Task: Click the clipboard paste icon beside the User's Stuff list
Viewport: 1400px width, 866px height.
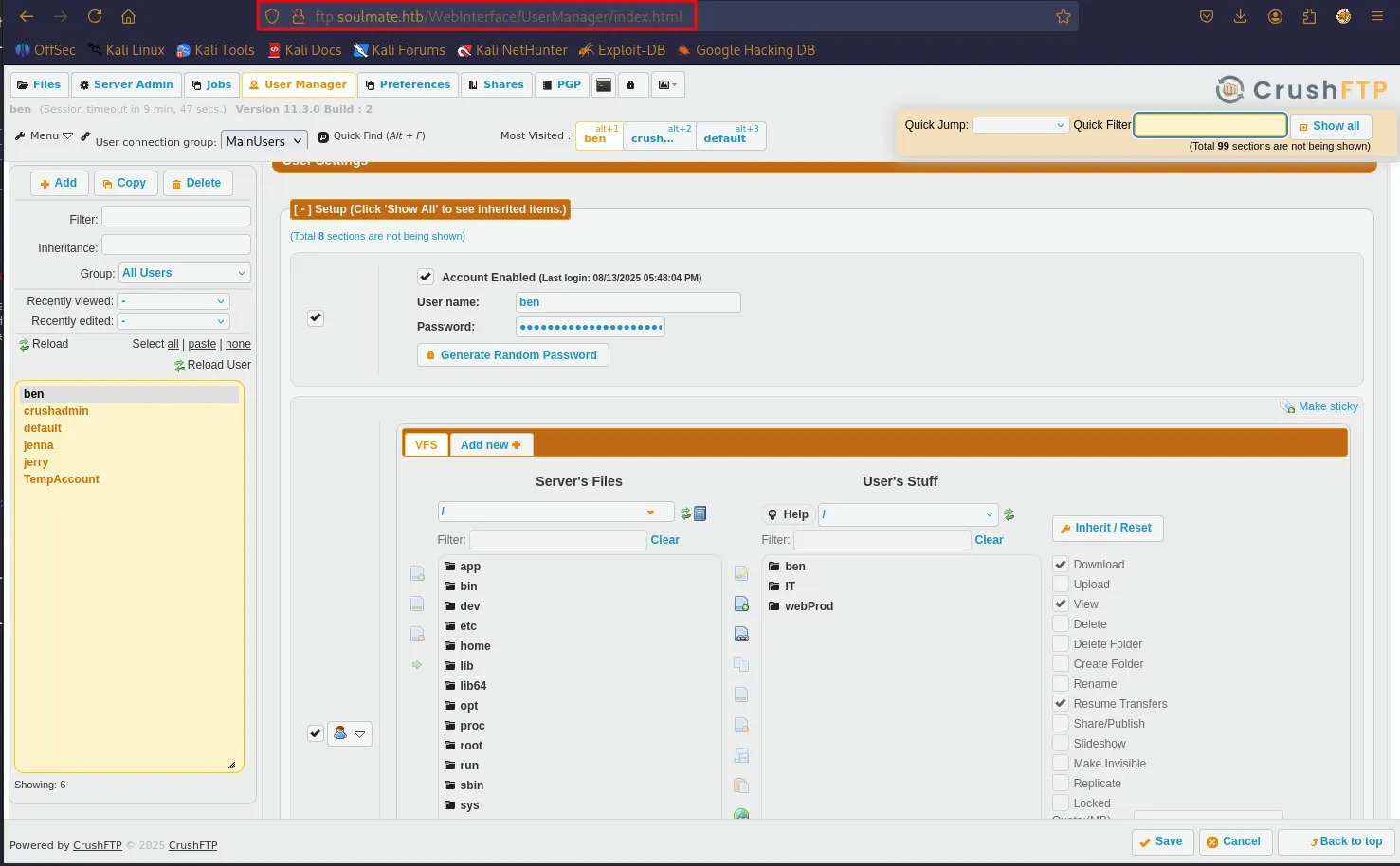Action: tap(741, 785)
